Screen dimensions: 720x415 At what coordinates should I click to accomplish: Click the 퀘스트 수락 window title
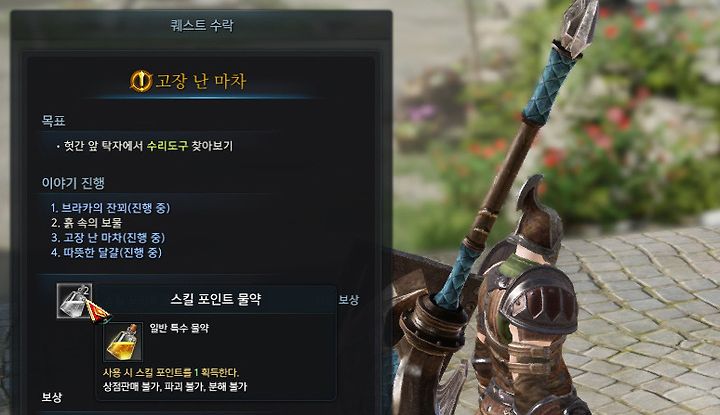(202, 25)
